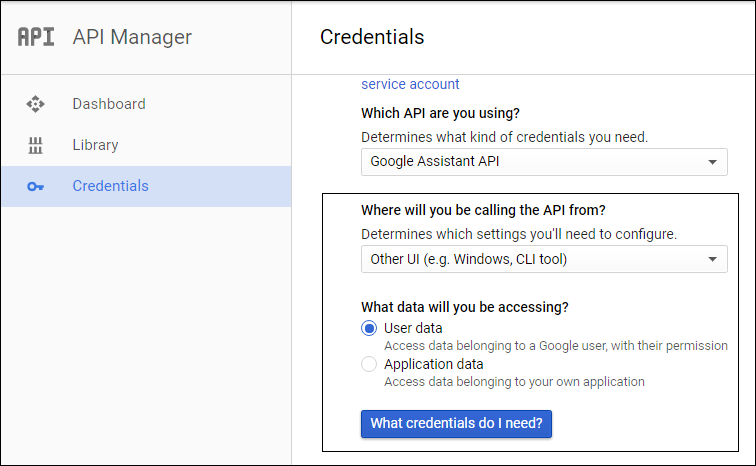
Task: Click the Credentials page heading
Action: point(372,37)
